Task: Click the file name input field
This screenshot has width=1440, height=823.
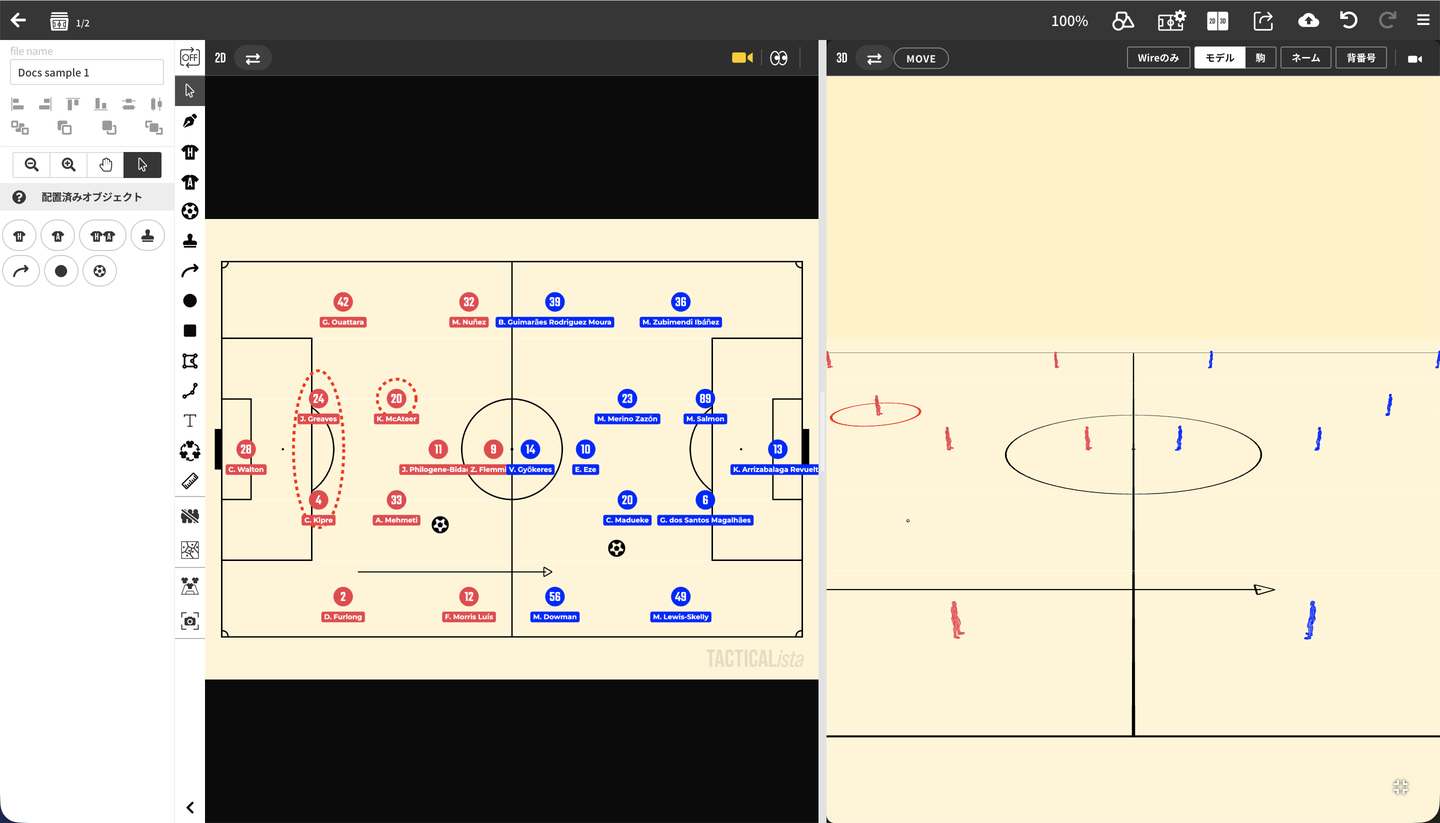Action: tap(87, 72)
